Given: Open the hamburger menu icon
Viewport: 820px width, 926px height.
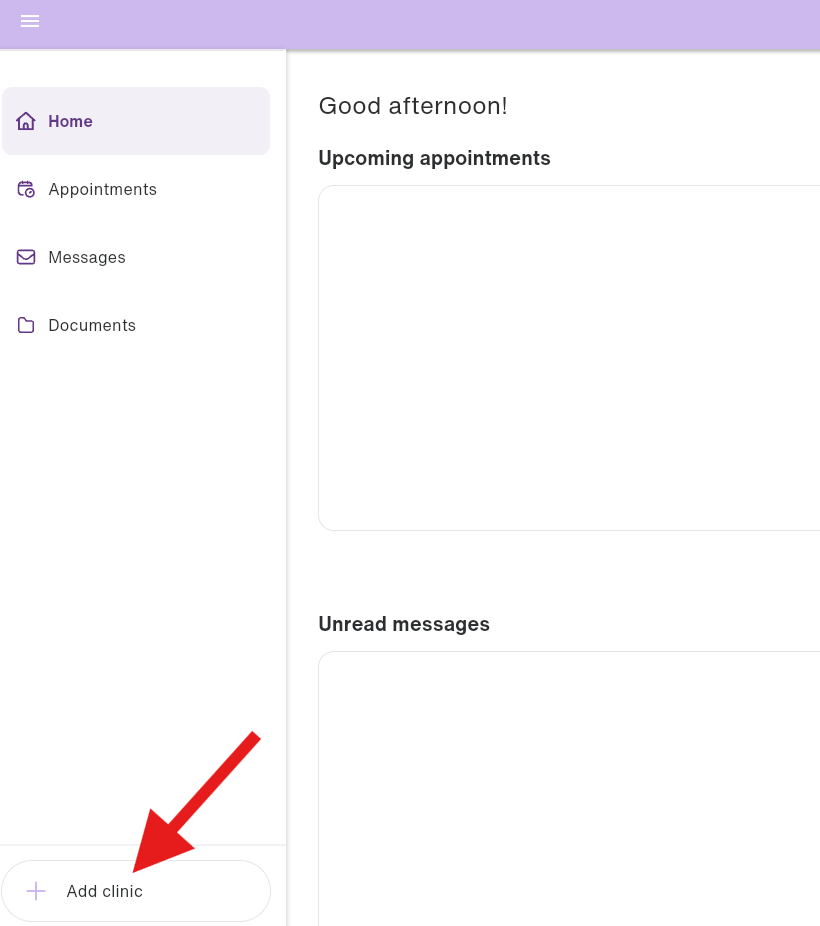Looking at the screenshot, I should [30, 21].
